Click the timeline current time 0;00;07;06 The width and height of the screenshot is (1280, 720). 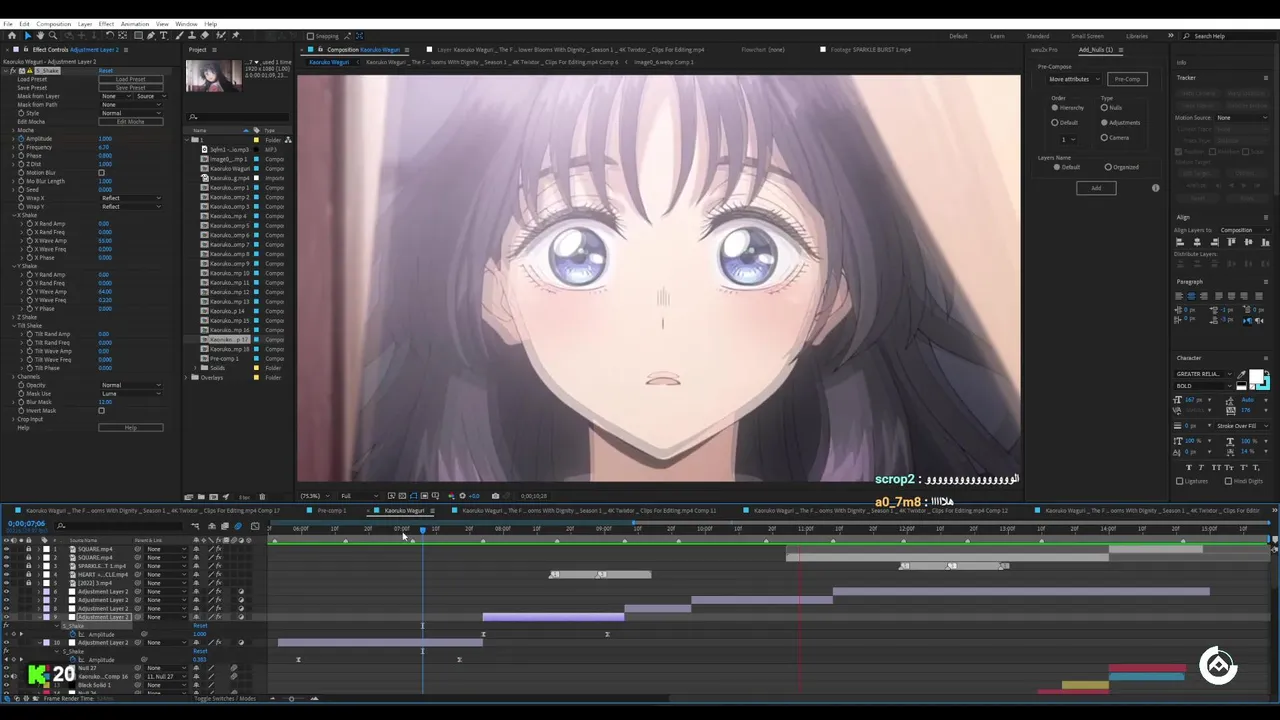pos(27,524)
